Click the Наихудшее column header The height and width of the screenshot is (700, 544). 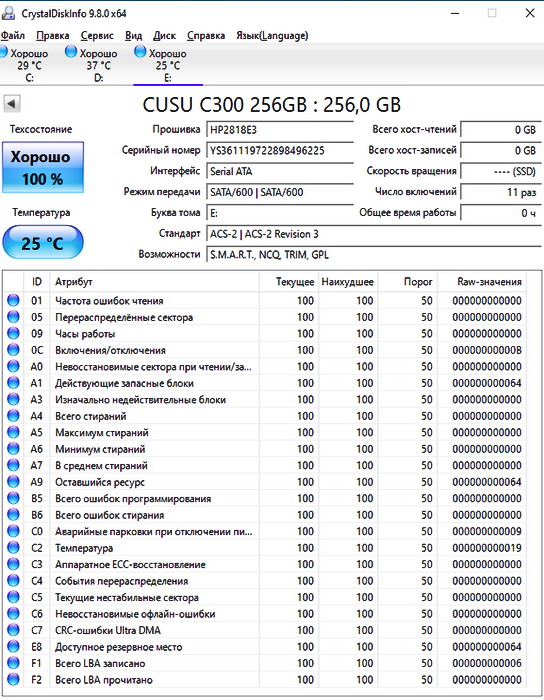347,282
